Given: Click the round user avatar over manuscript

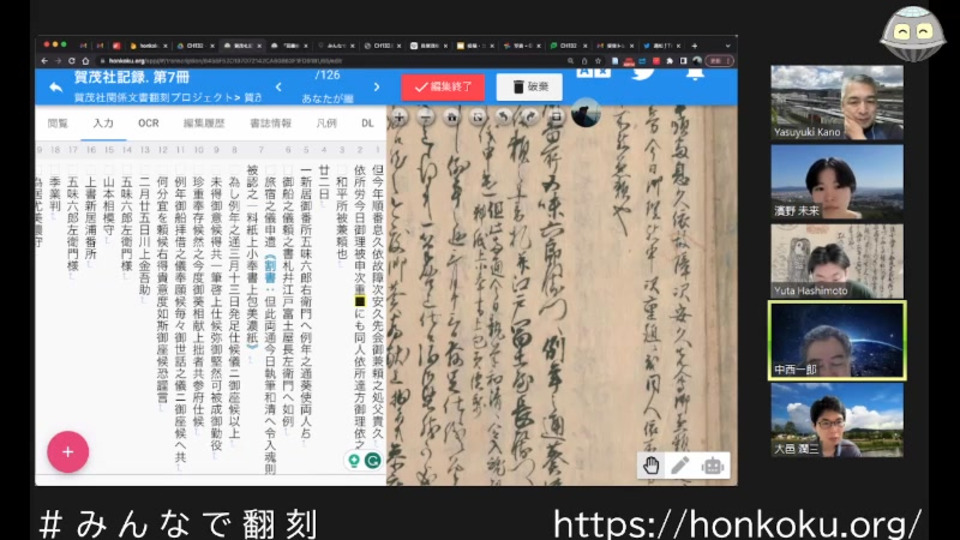Looking at the screenshot, I should click(586, 113).
